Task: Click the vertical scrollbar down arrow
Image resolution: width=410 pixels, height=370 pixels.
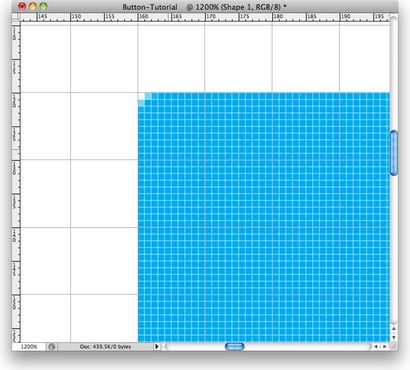Action: pos(394,337)
